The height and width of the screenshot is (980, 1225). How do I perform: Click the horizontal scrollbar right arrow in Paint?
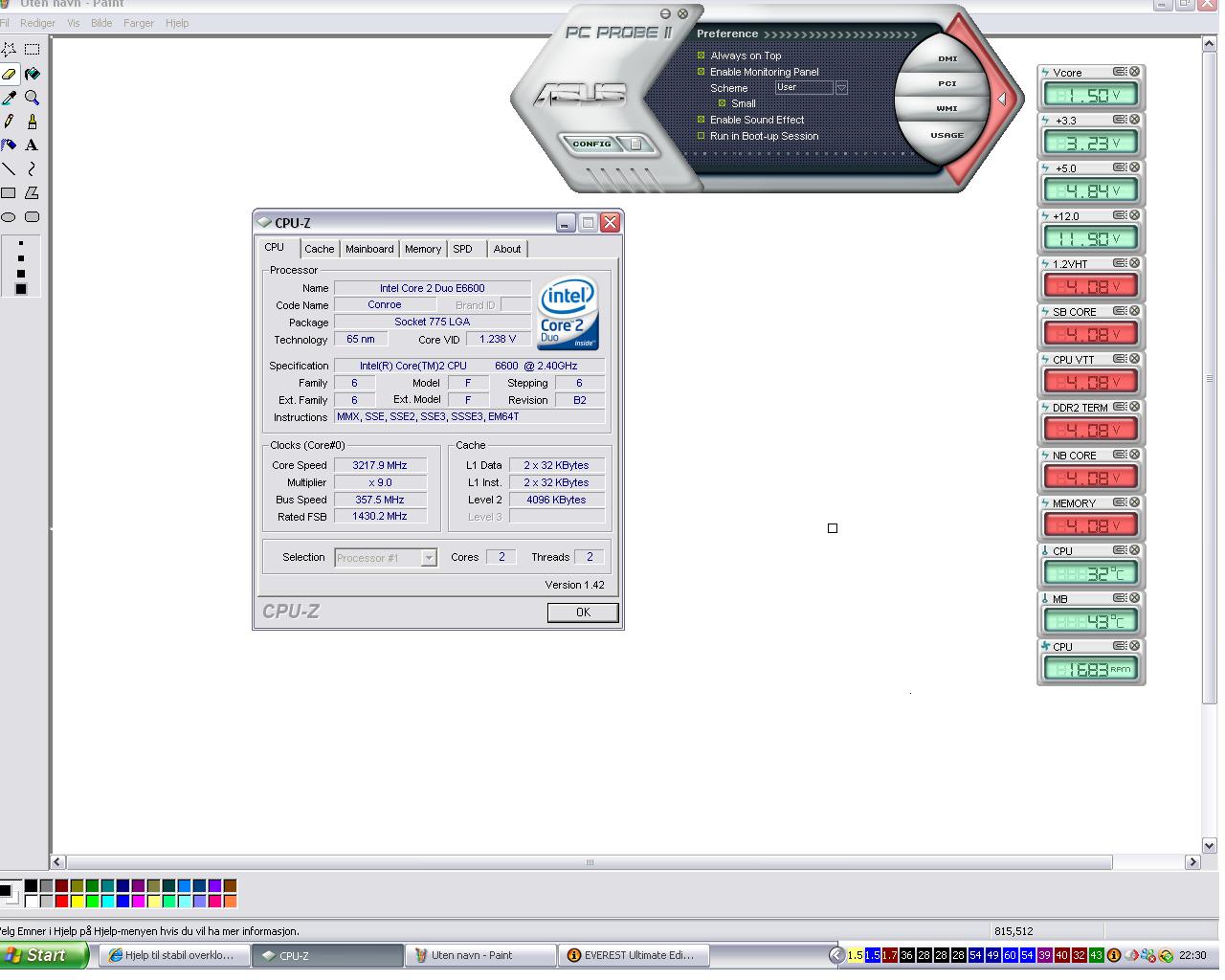pos(1192,862)
